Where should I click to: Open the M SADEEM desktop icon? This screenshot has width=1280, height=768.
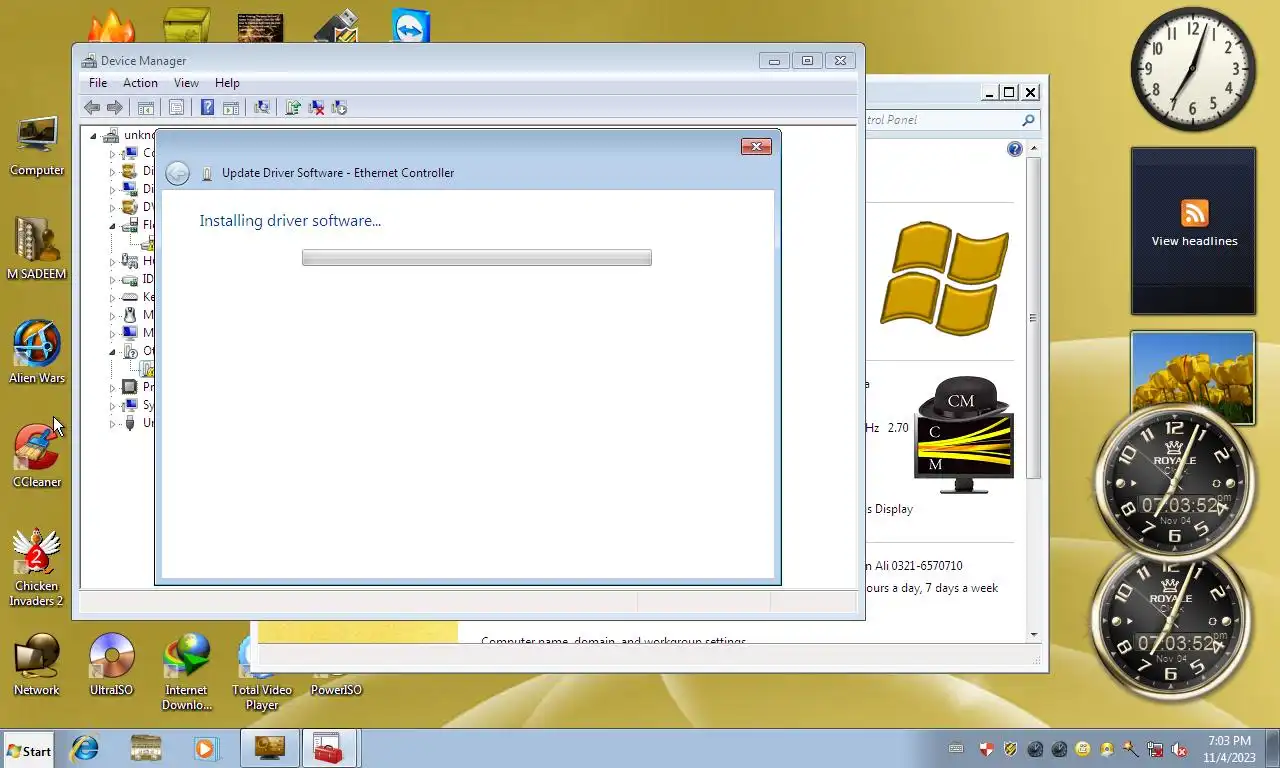pyautogui.click(x=37, y=249)
